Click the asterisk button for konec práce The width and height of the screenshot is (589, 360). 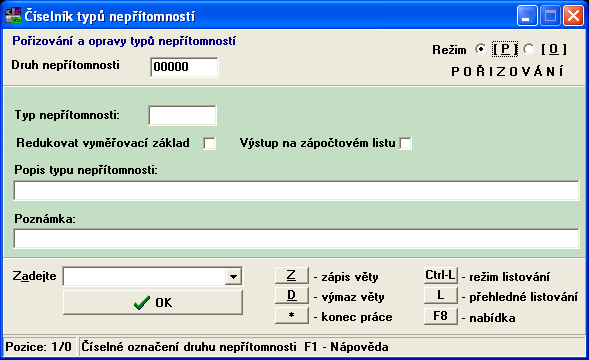(x=291, y=316)
